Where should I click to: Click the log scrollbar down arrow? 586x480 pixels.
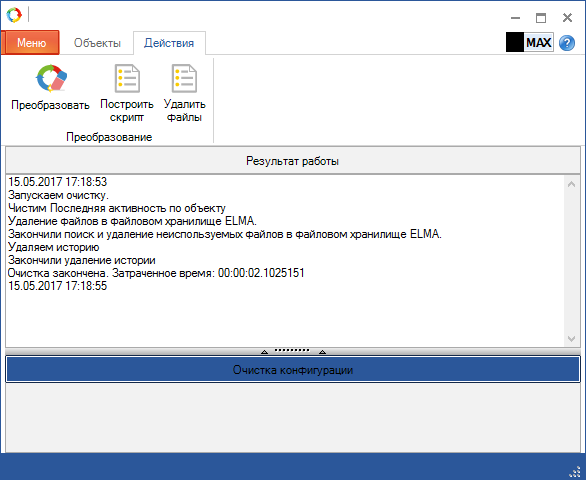571,339
